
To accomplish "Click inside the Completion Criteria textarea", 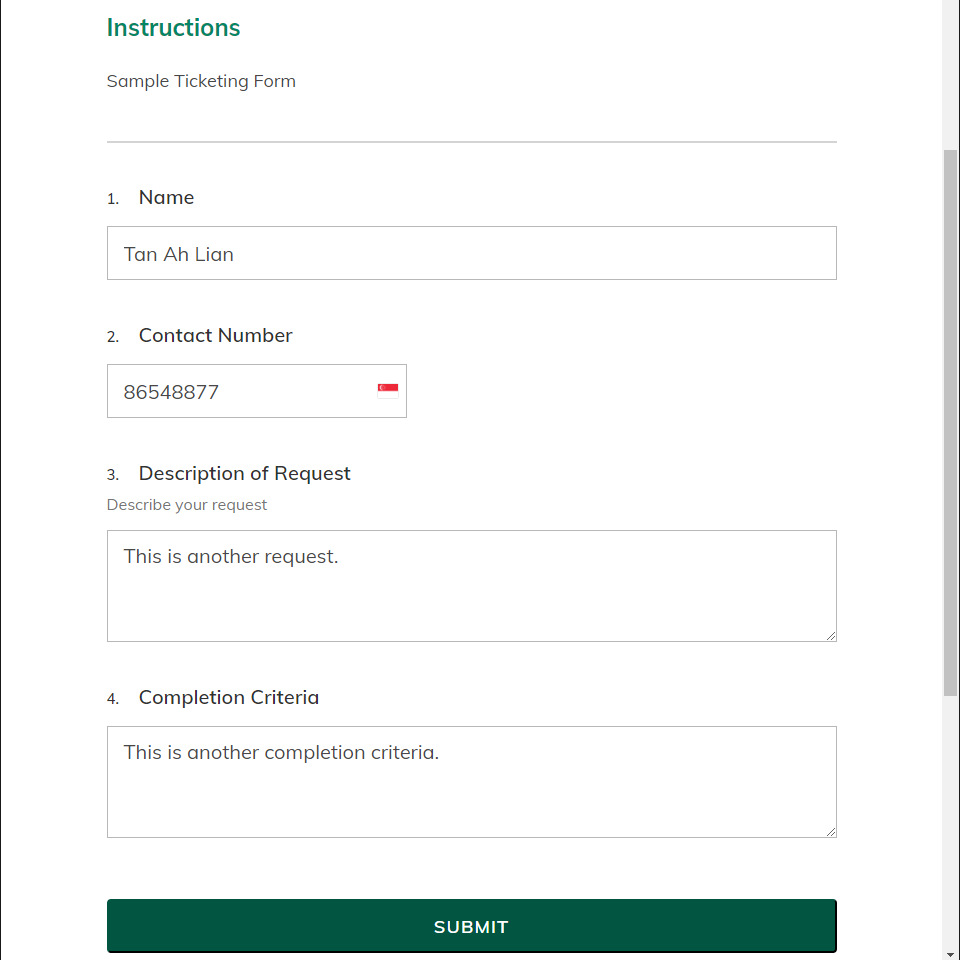I will (471, 782).
